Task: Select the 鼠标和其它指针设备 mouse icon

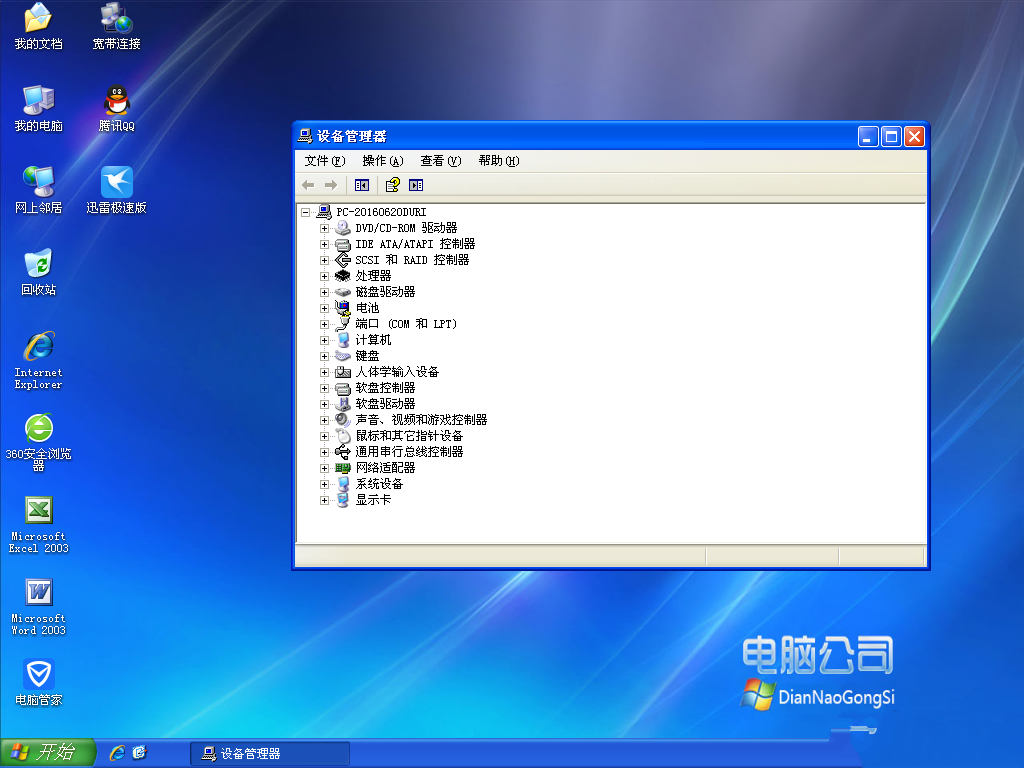Action: 343,436
